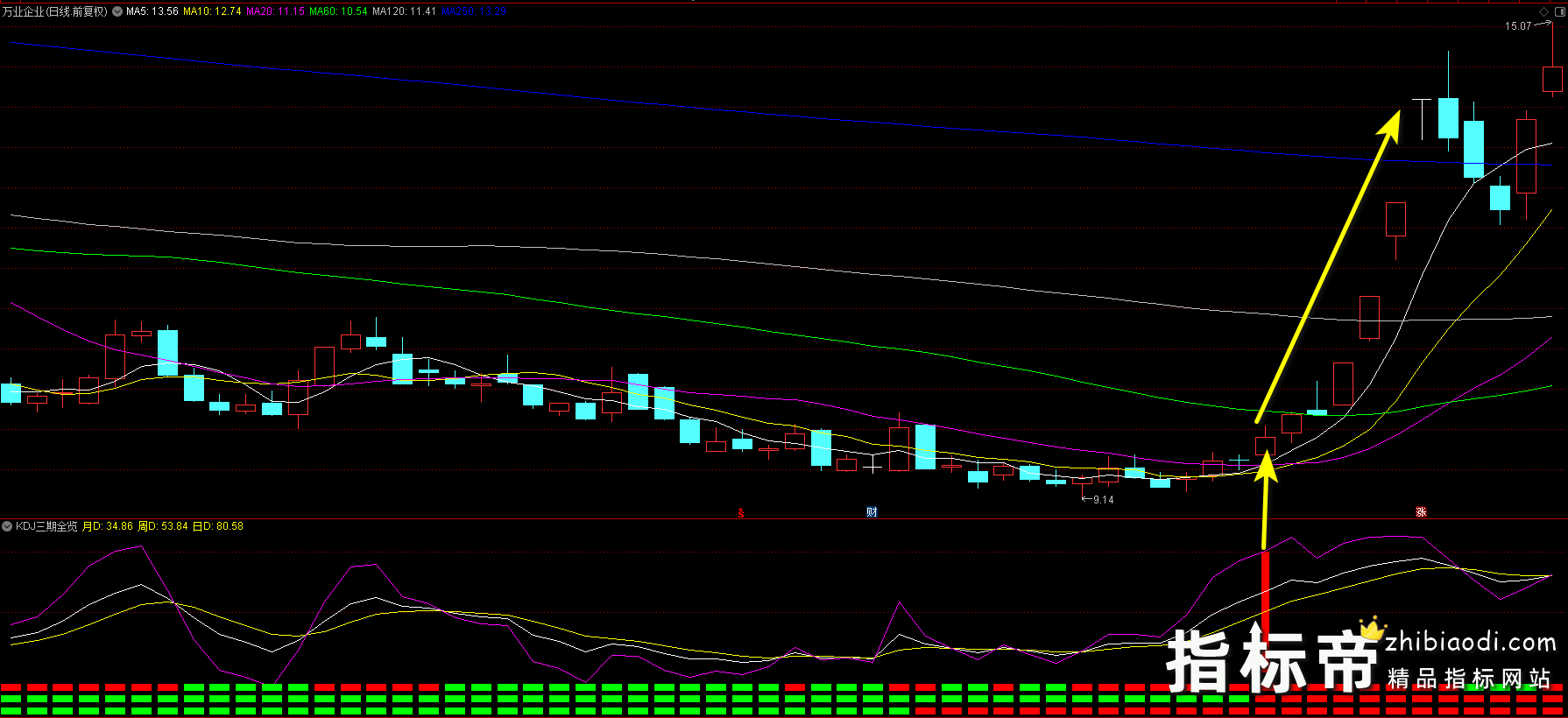Open the 财 financial report marker
Image resolution: width=1568 pixels, height=718 pixels.
[872, 512]
